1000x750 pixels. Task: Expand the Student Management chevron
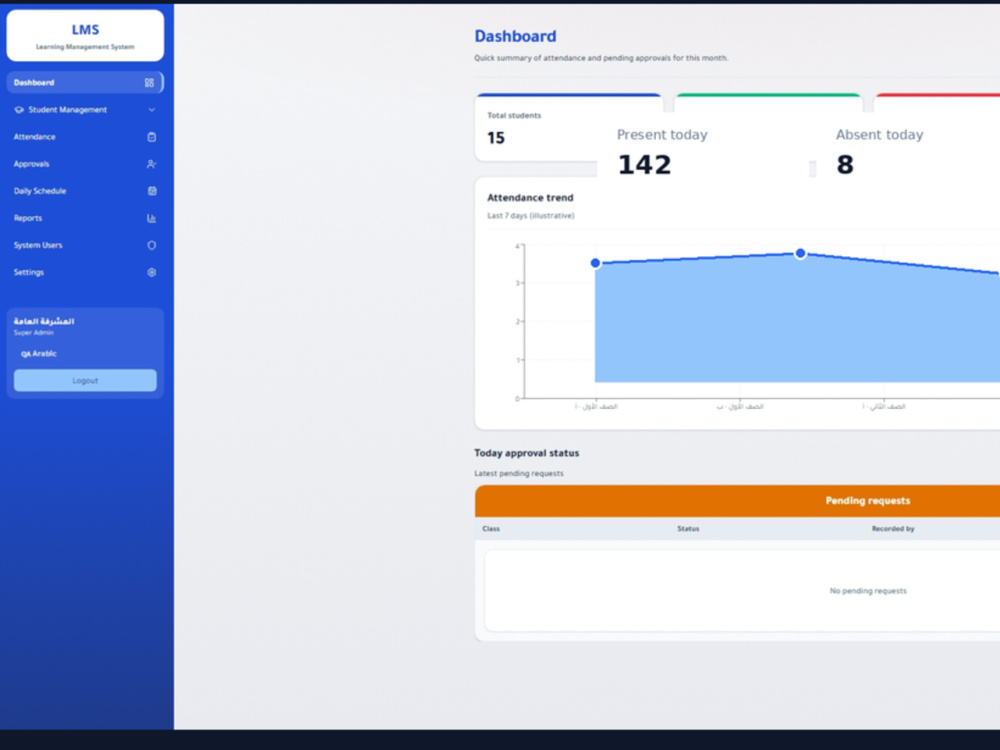(152, 110)
